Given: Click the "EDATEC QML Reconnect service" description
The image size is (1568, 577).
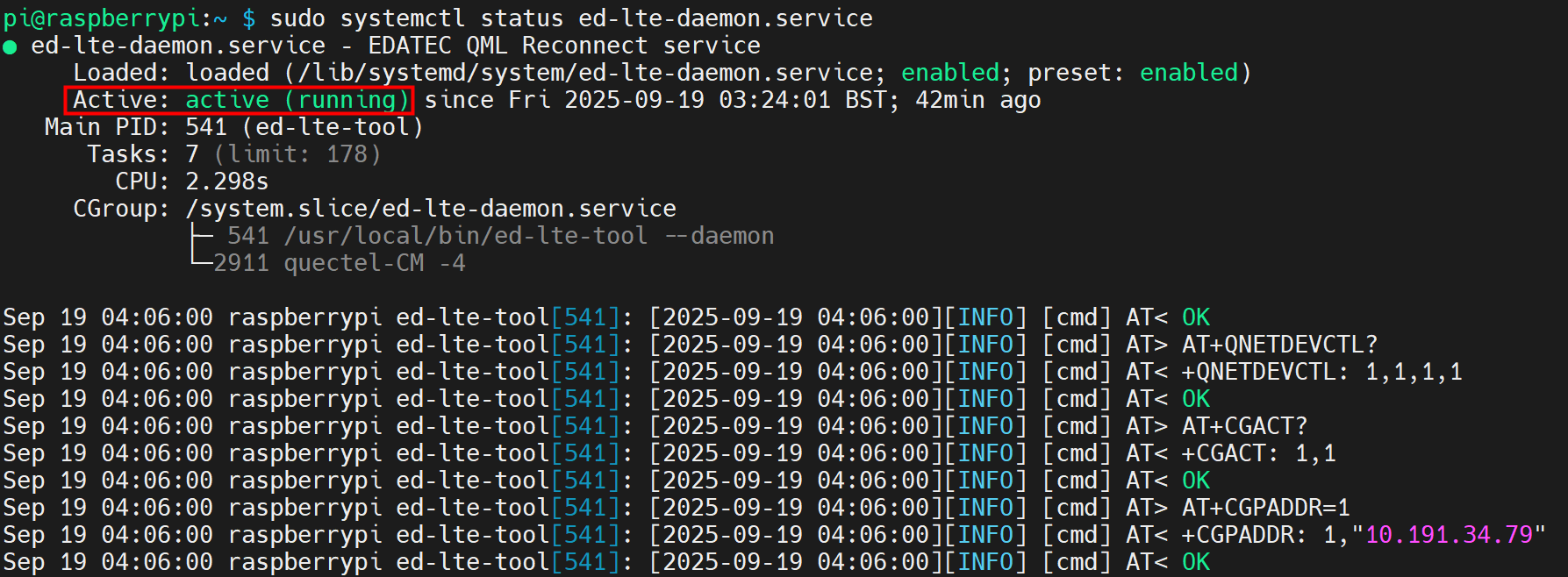Looking at the screenshot, I should coord(564,46).
